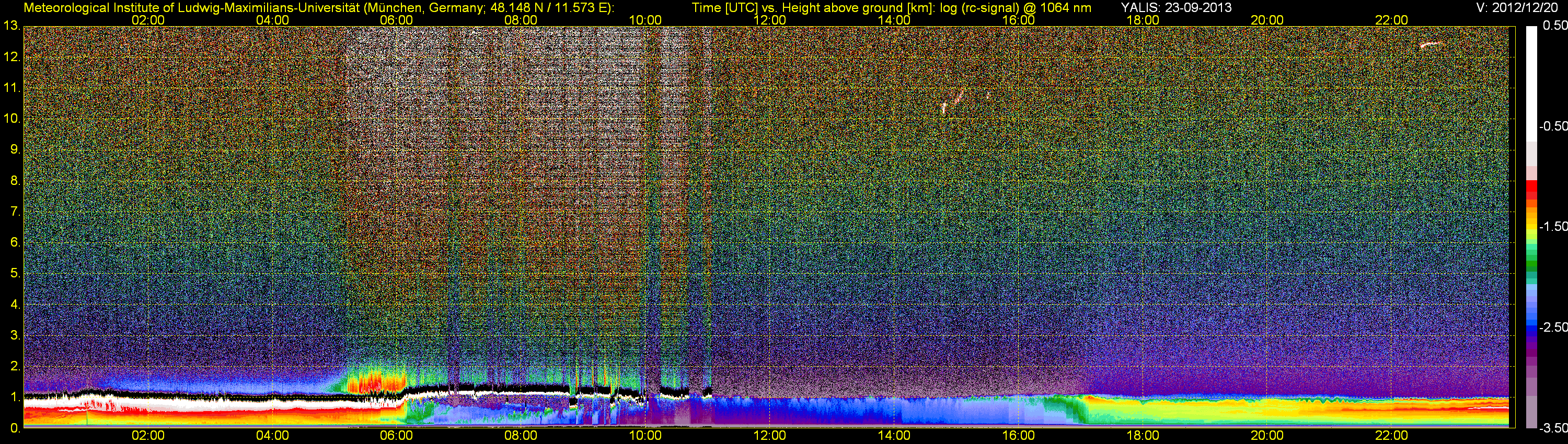
Task: Click the 22:00 label on the top time axis
Action: pos(1391,20)
